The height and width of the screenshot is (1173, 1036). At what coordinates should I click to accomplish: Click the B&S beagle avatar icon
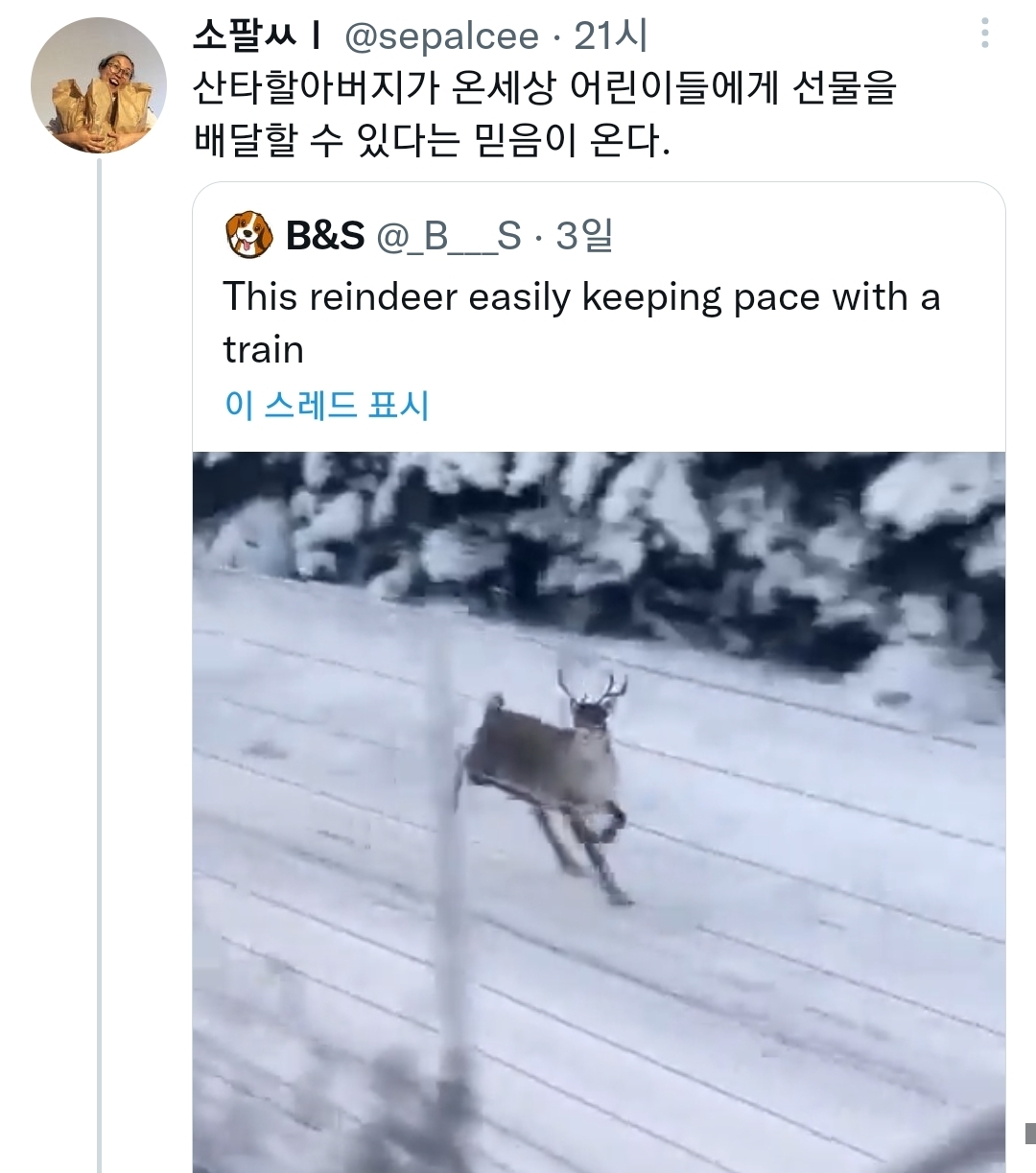point(247,236)
